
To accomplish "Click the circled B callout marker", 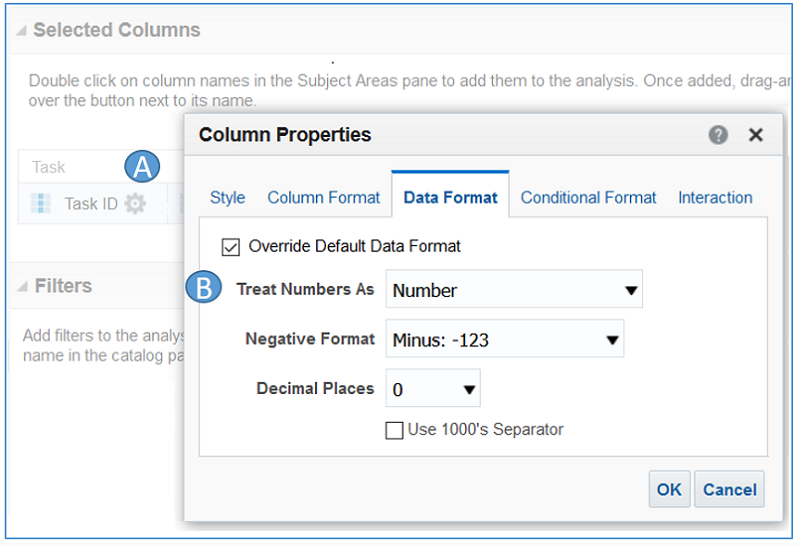I will tap(204, 289).
